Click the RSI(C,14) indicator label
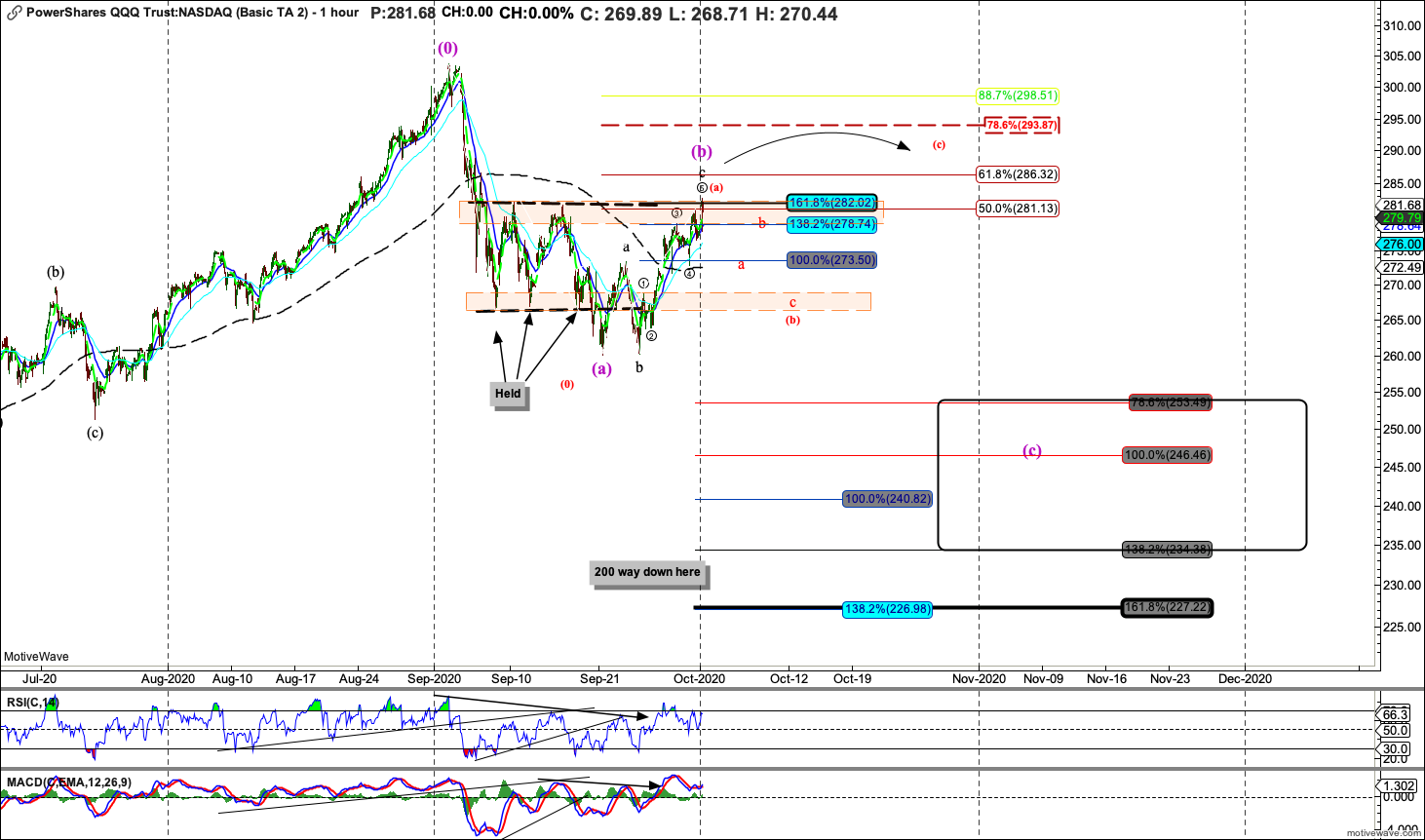The height and width of the screenshot is (840, 1425). [x=32, y=703]
